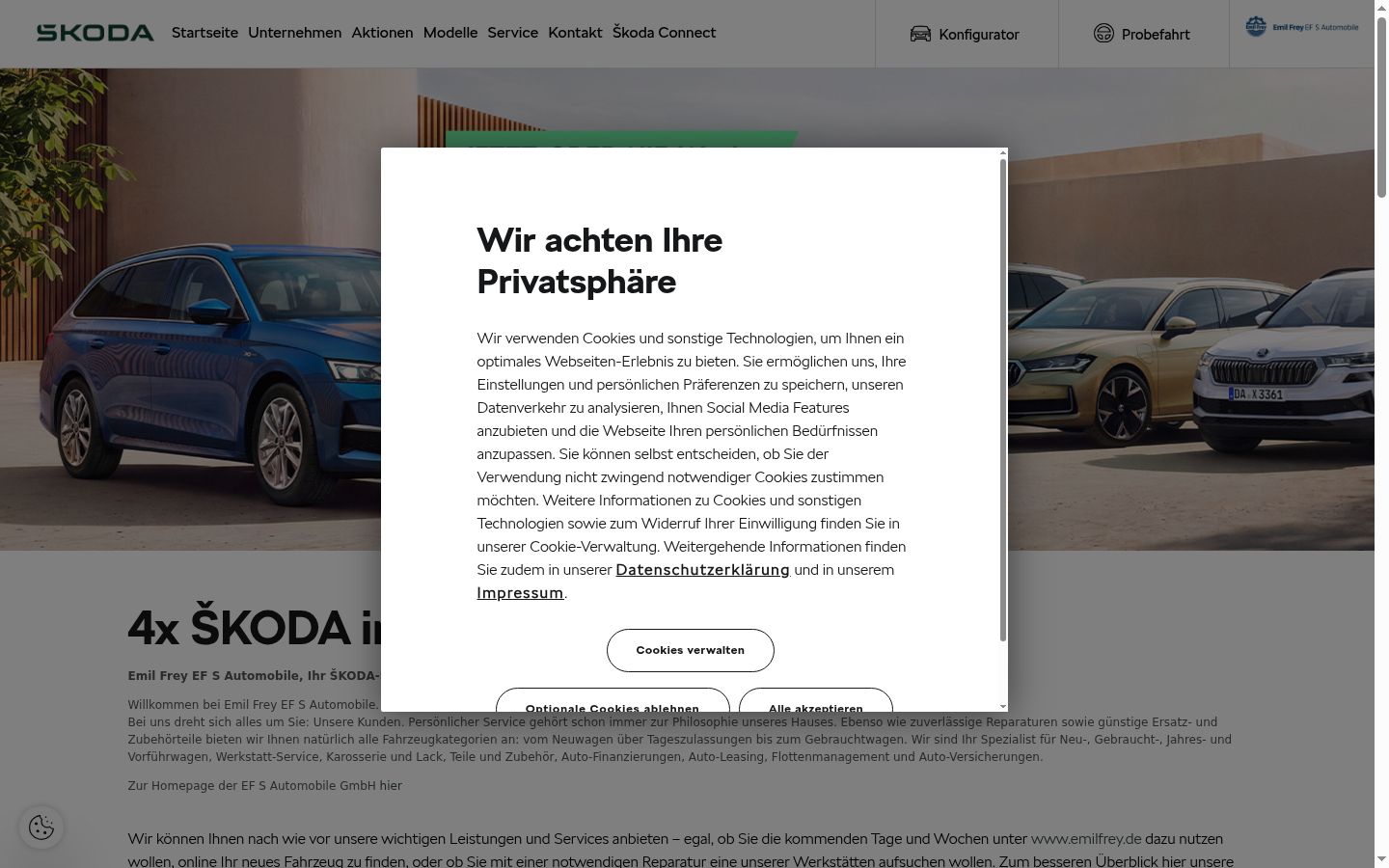Screen dimensions: 1389x868
Task: Open the Startseite menu item
Action: (204, 33)
